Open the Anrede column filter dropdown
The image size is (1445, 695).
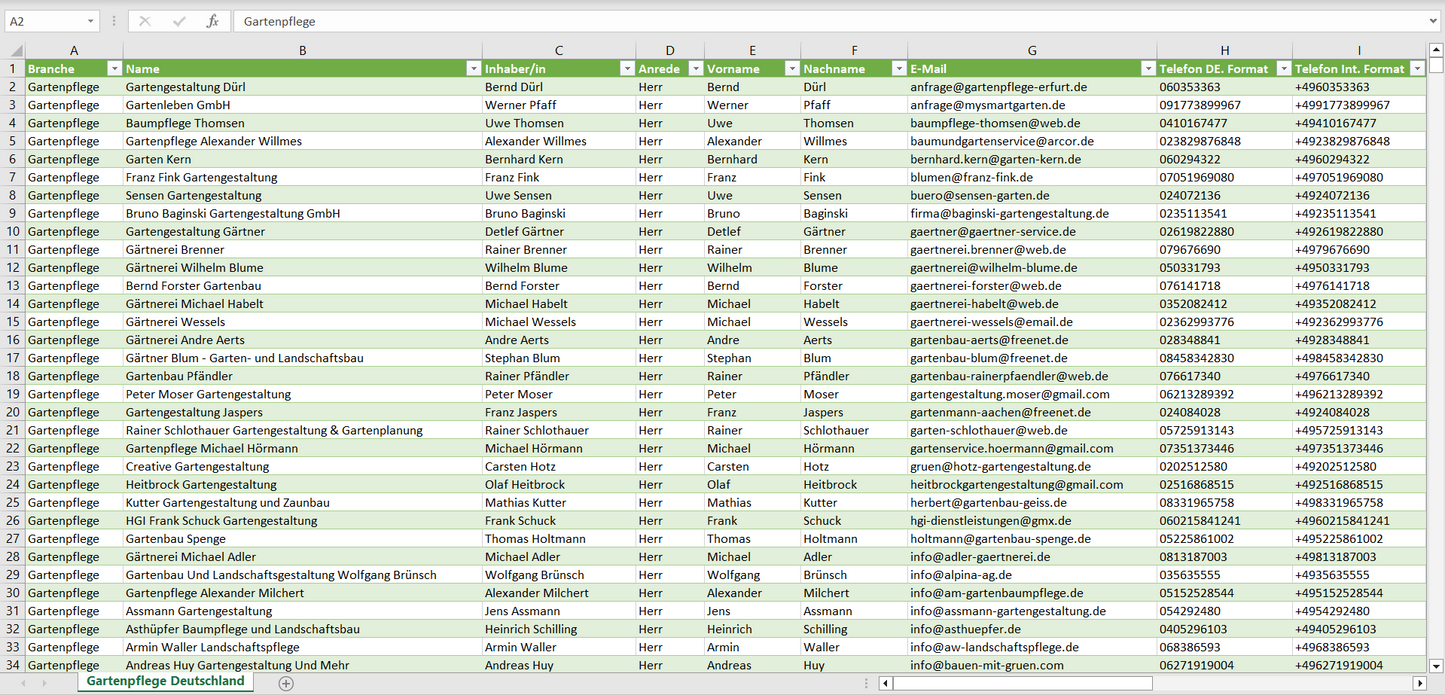pyautogui.click(x=694, y=69)
